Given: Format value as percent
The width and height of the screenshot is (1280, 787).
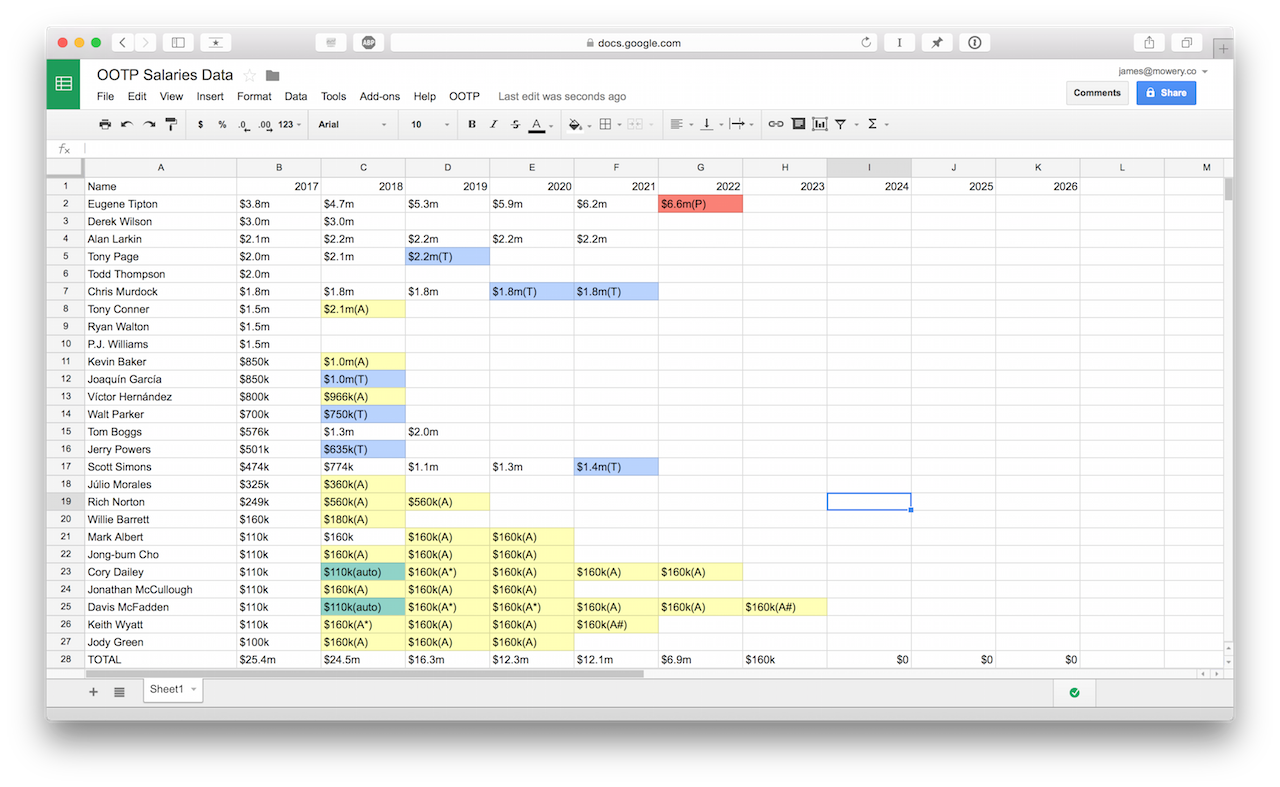Looking at the screenshot, I should (220, 124).
